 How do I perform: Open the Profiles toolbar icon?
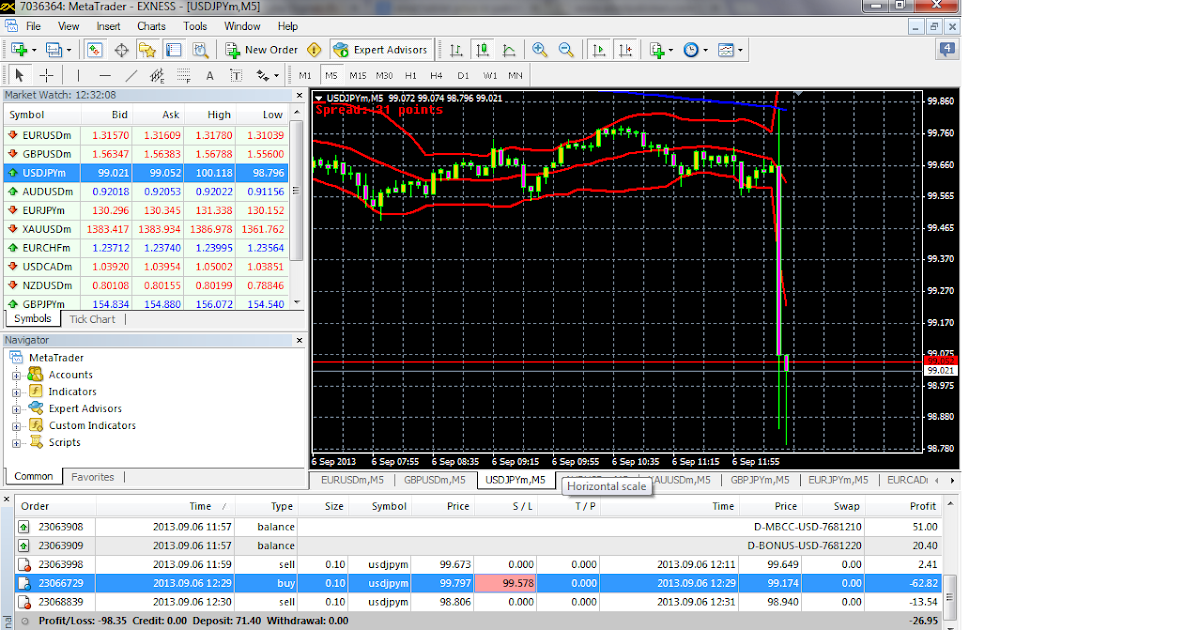click(53, 49)
